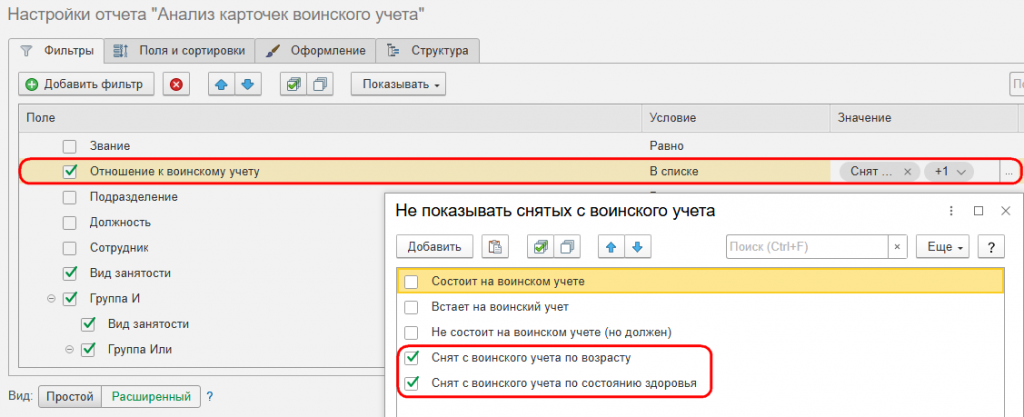1024x417 pixels.
Task: Click Добавить button in the dialog
Action: point(434,247)
